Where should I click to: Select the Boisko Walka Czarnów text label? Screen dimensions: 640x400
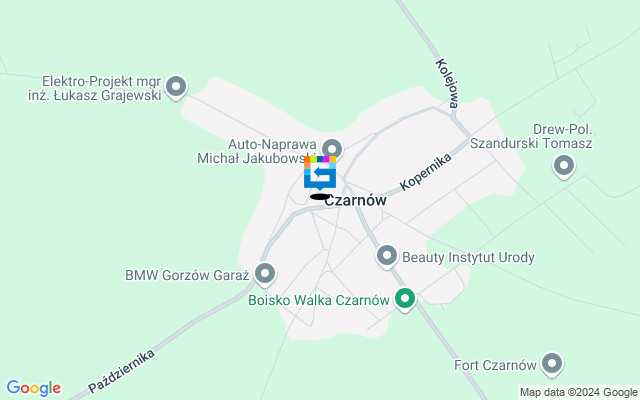pyautogui.click(x=319, y=300)
